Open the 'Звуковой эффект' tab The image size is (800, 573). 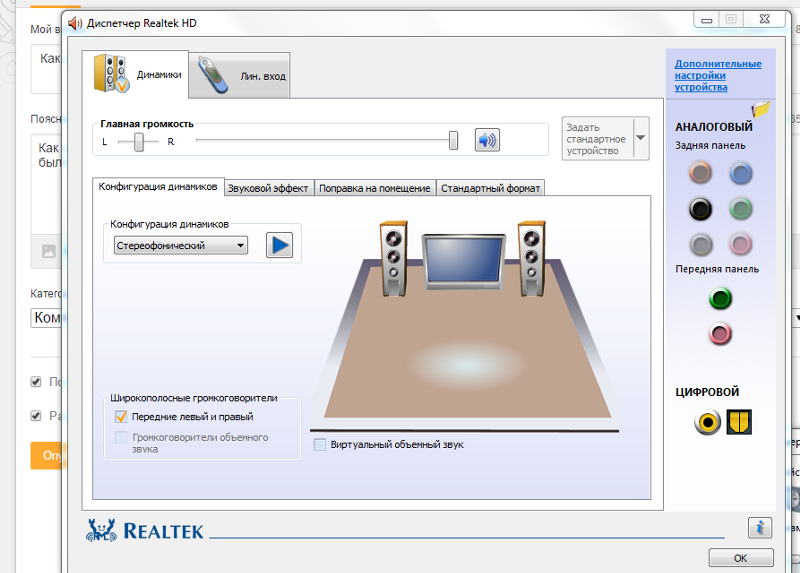(268, 188)
